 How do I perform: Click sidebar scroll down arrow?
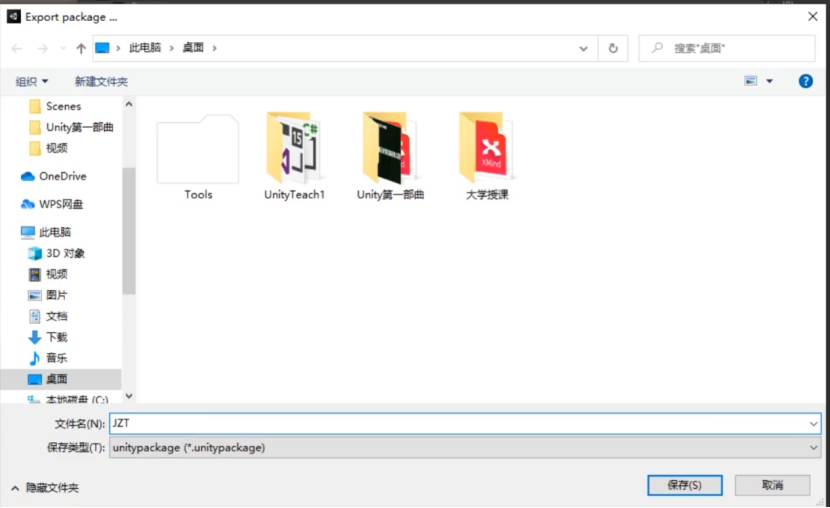point(129,396)
